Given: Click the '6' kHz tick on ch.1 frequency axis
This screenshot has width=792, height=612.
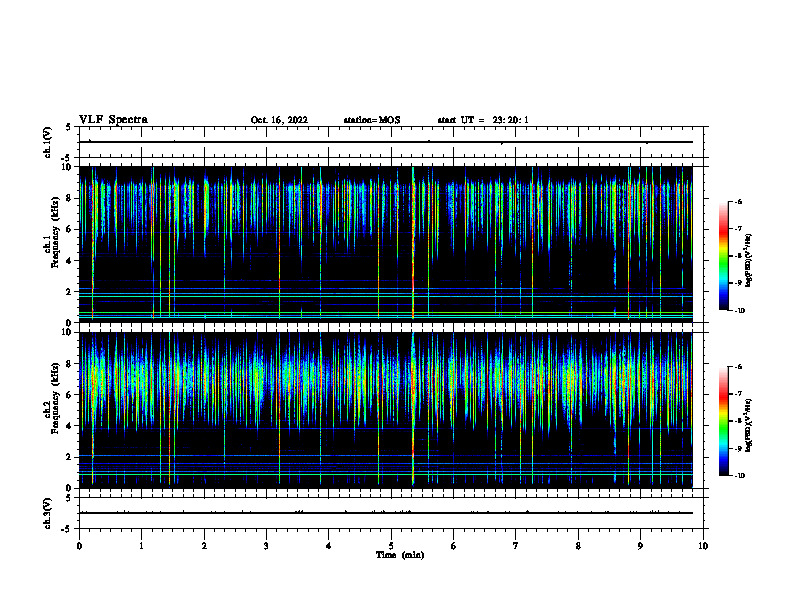Looking at the screenshot, I should coord(70,230).
